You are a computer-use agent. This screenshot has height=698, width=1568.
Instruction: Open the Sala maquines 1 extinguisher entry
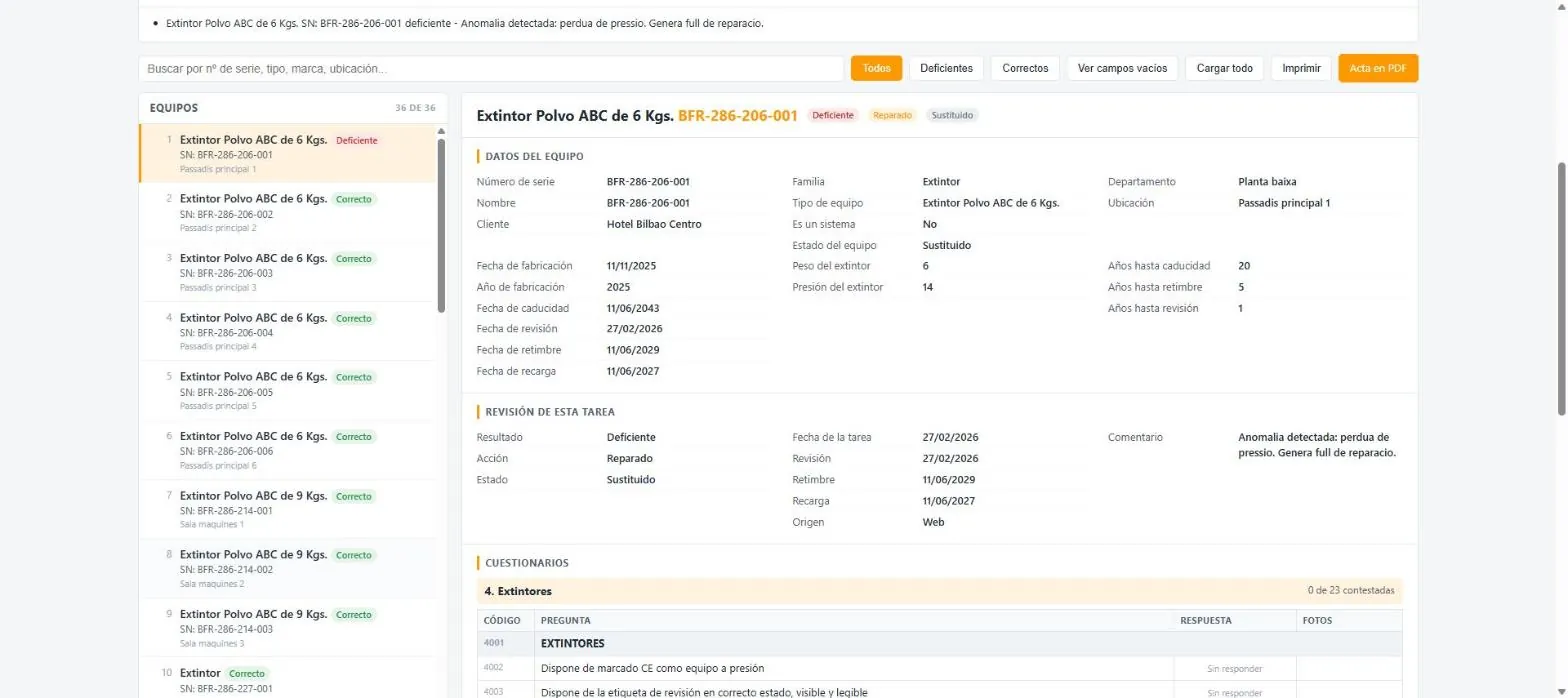tap(288, 509)
